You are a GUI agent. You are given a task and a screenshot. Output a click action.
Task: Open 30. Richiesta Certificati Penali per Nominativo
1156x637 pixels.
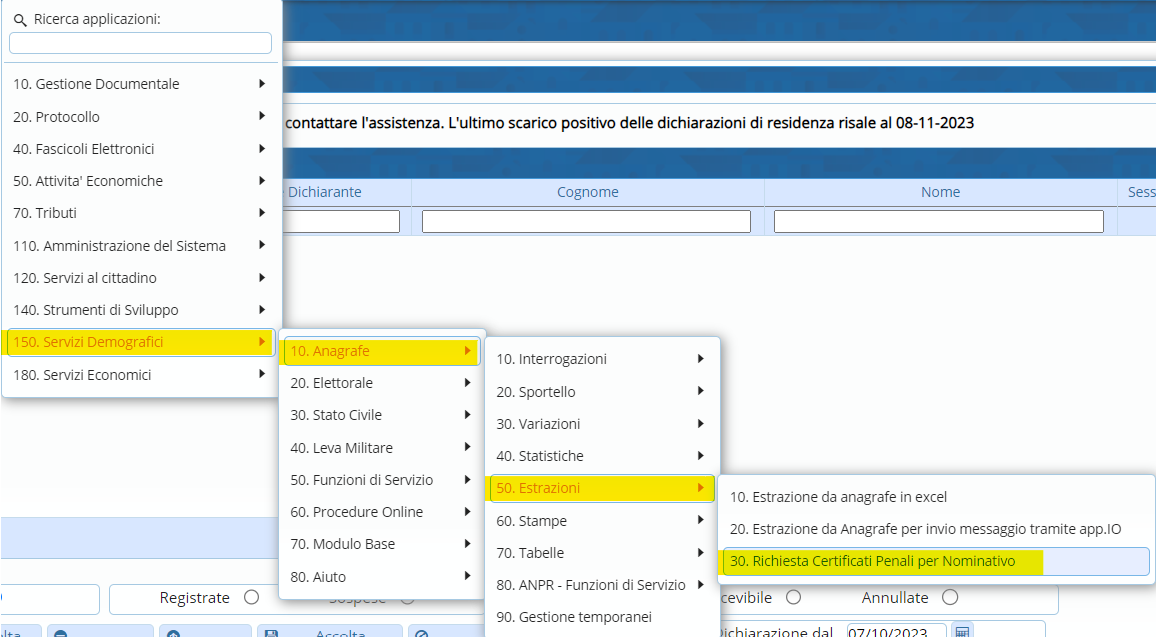[872, 561]
